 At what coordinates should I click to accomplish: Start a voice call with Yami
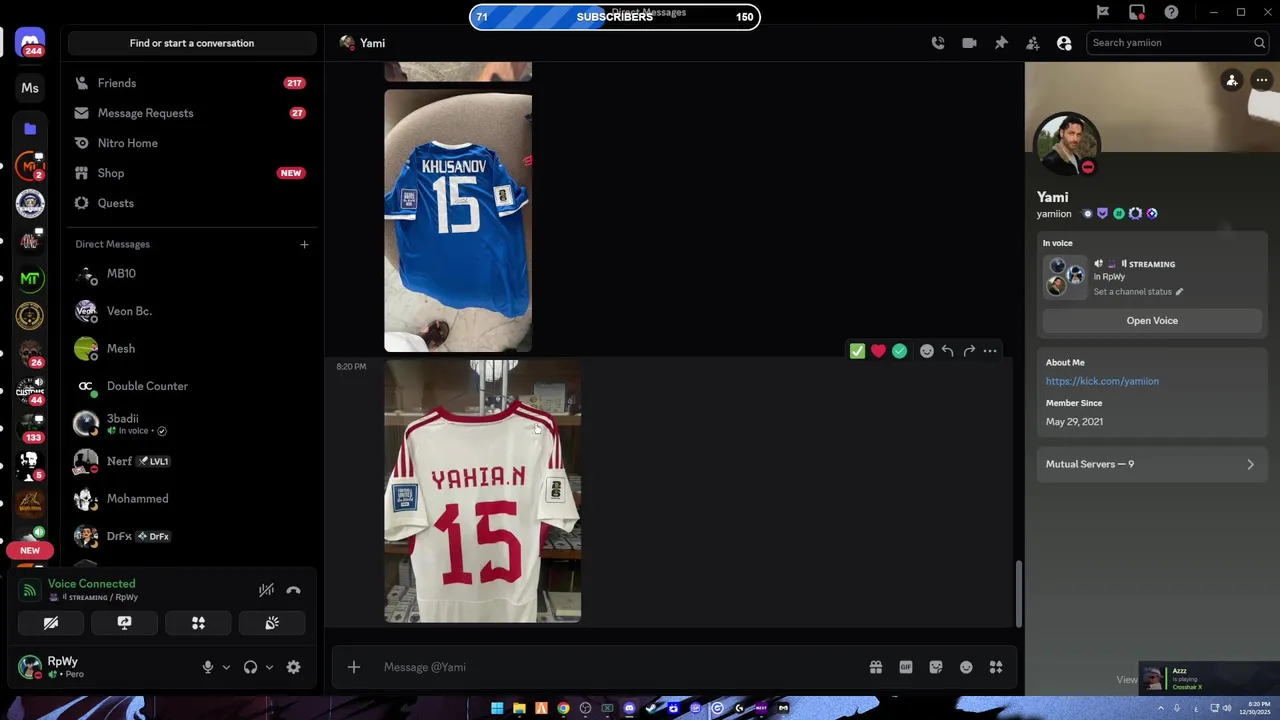(937, 43)
